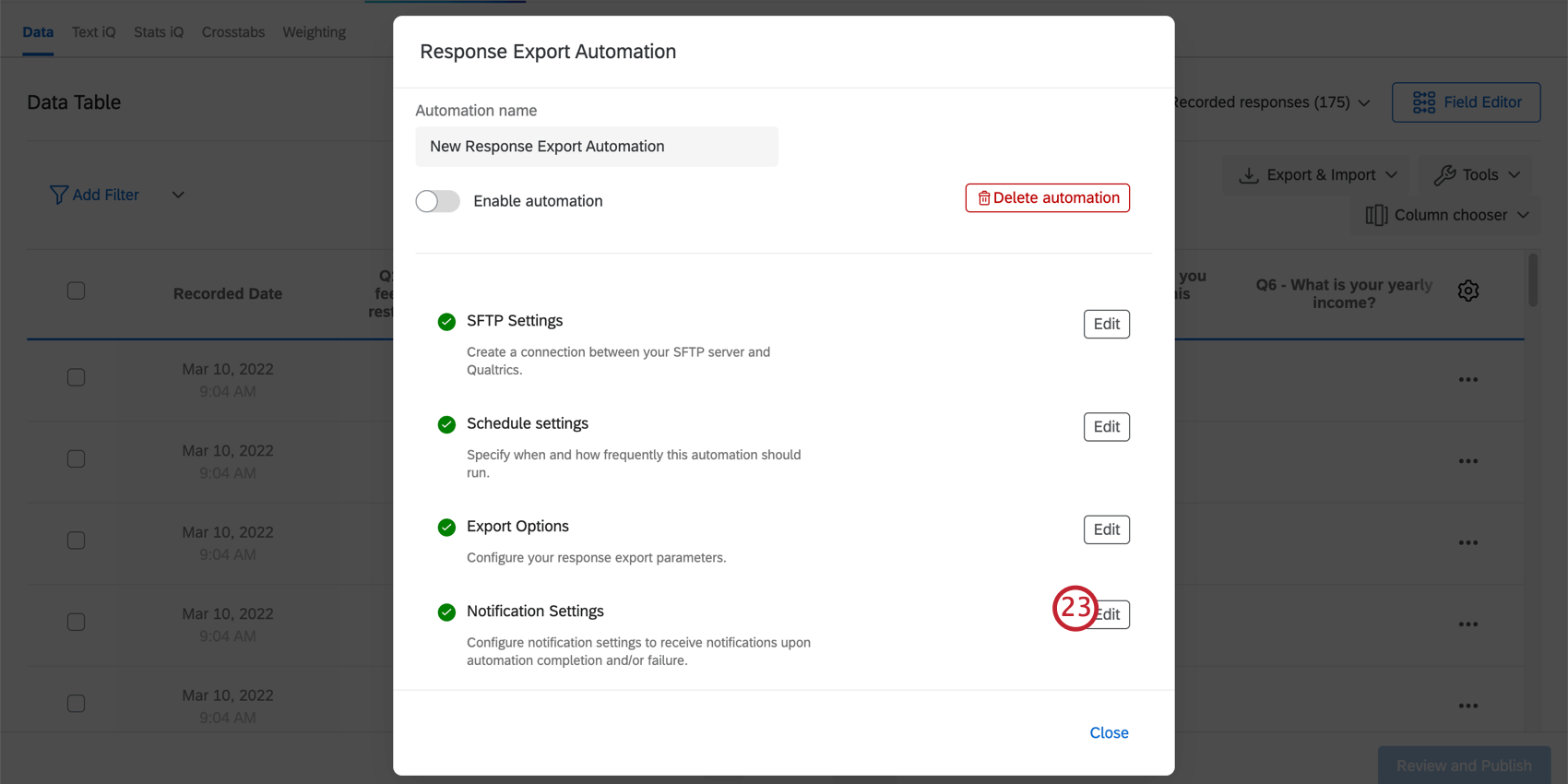Toggle the Enable automation switch
The width and height of the screenshot is (1568, 784).
(437, 201)
